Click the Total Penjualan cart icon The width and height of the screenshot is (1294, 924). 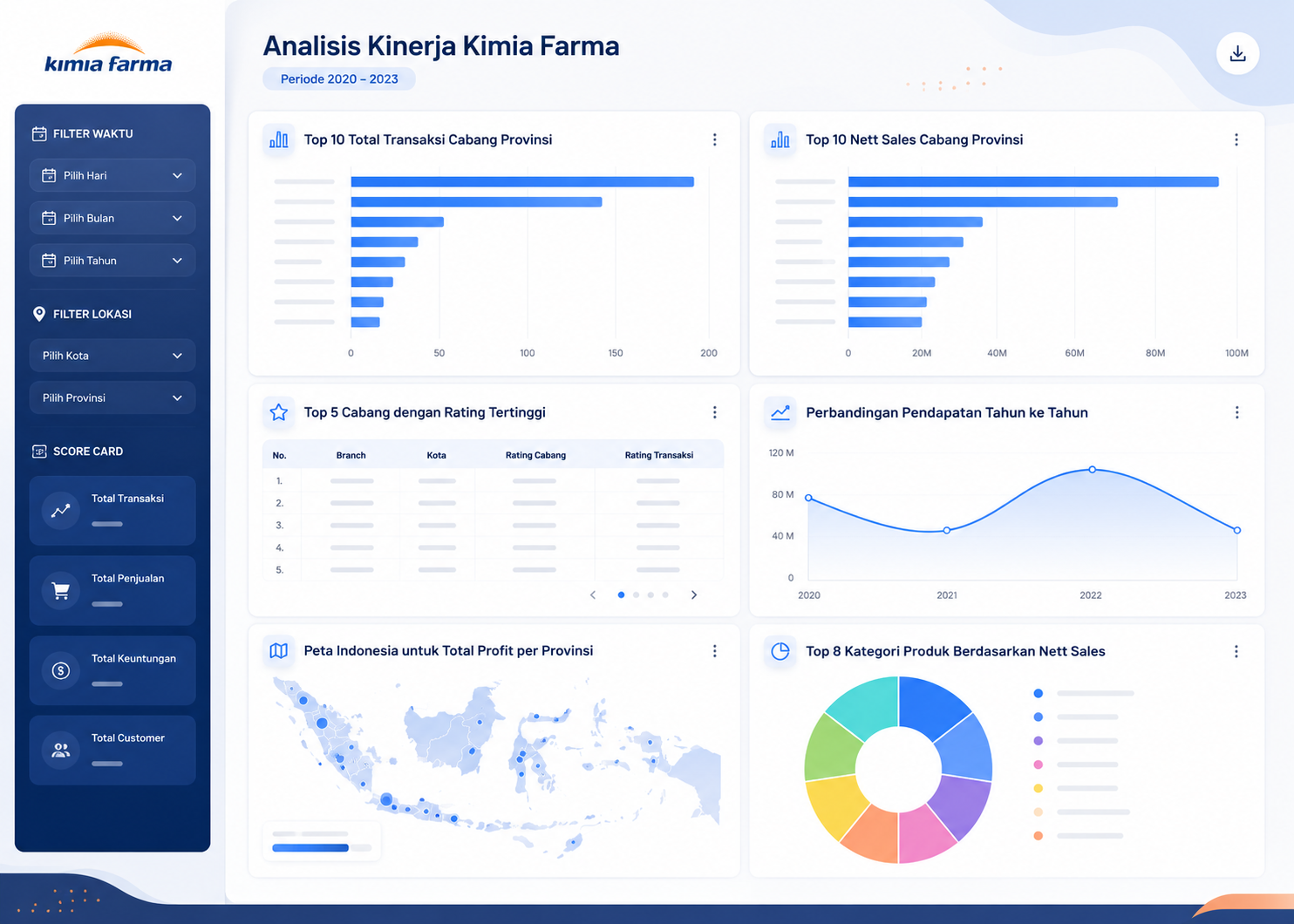[61, 591]
